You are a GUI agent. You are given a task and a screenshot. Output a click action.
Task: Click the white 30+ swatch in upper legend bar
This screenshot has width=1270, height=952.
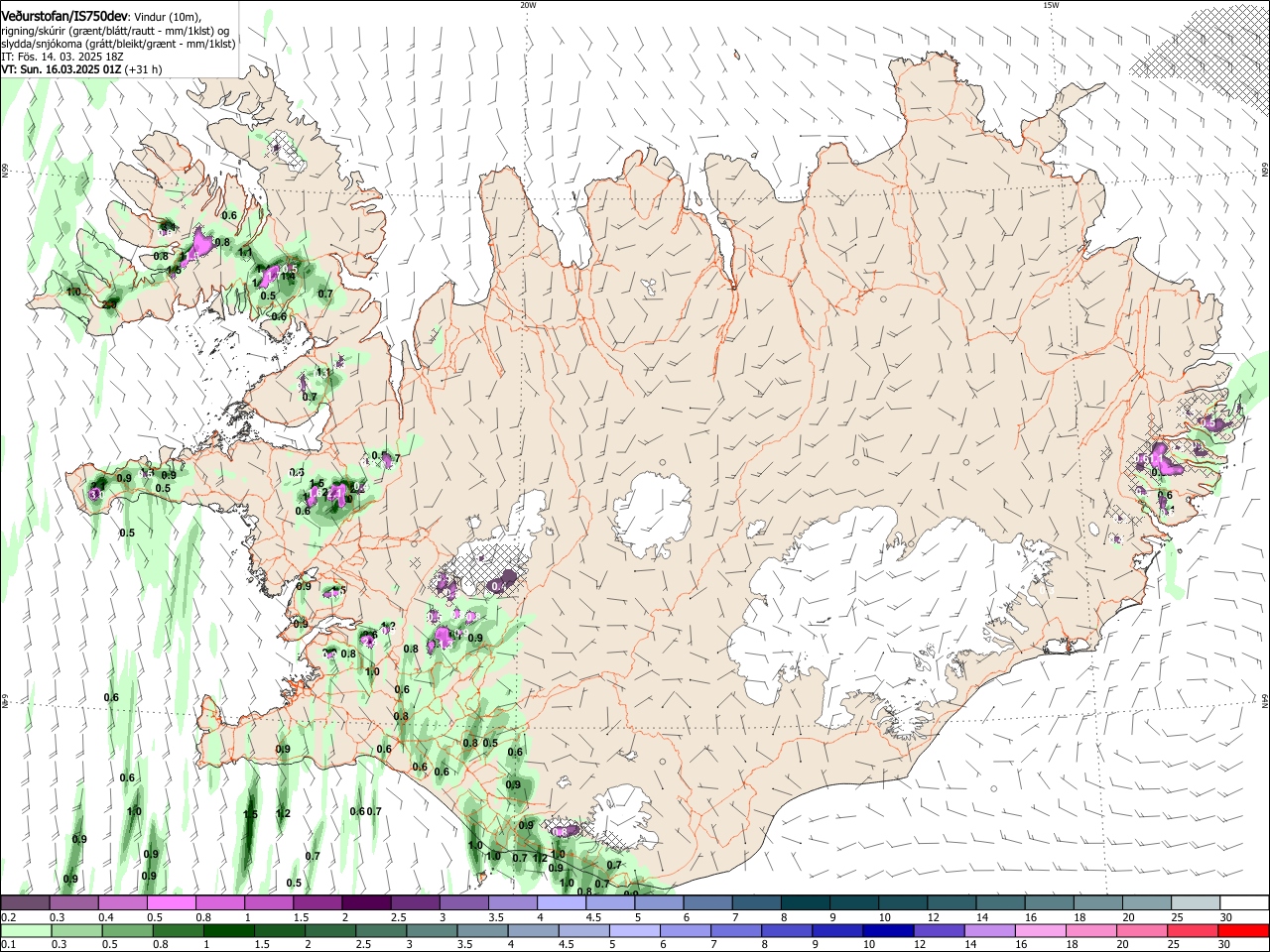tap(1244, 903)
